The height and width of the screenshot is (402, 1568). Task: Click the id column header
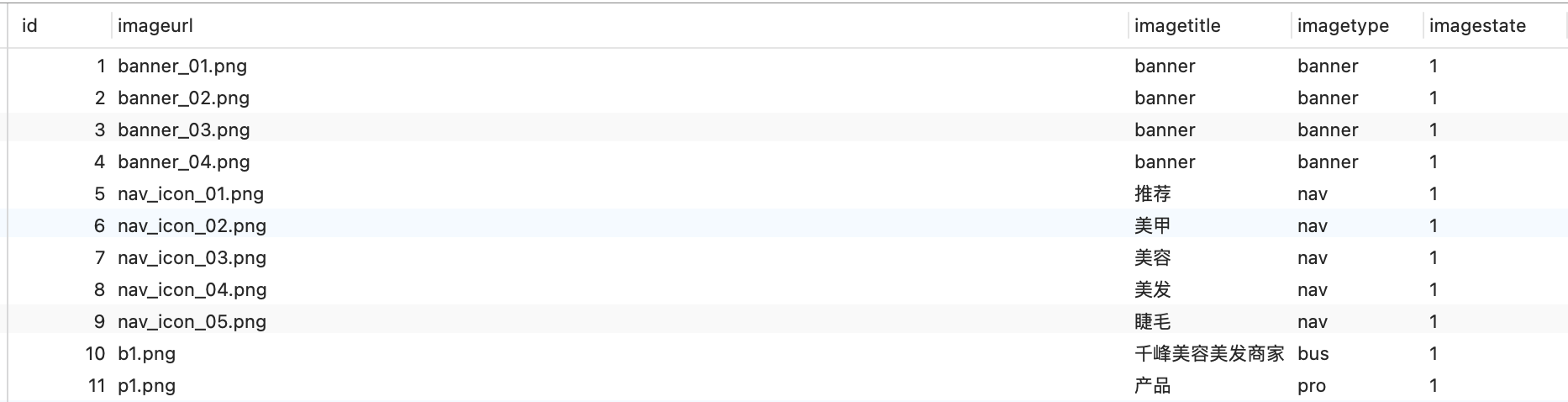61,26
